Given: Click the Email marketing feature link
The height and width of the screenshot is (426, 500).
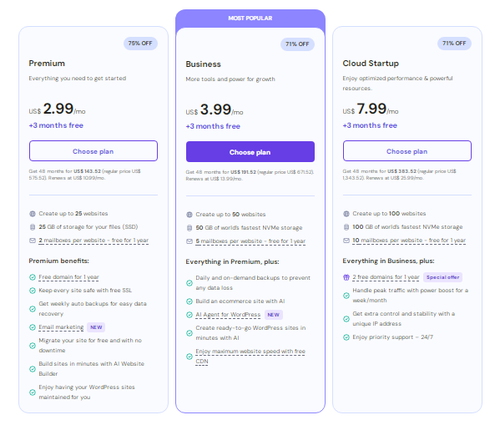Looking at the screenshot, I should point(61,328).
